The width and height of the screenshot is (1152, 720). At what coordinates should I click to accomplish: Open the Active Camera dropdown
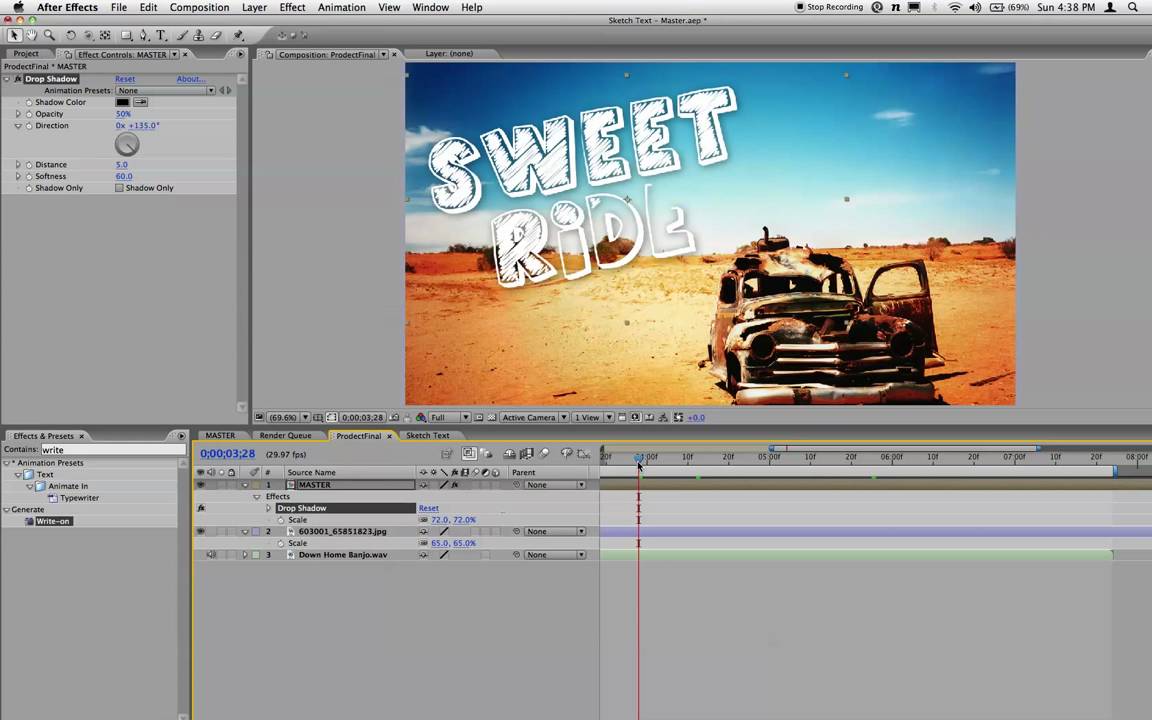(x=534, y=417)
